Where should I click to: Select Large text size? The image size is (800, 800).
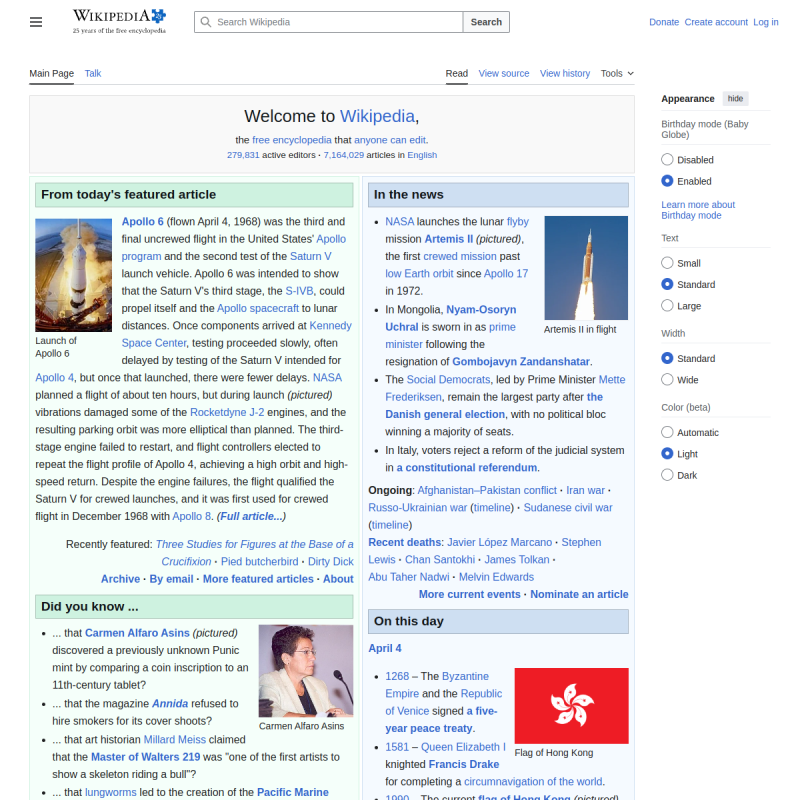click(667, 306)
